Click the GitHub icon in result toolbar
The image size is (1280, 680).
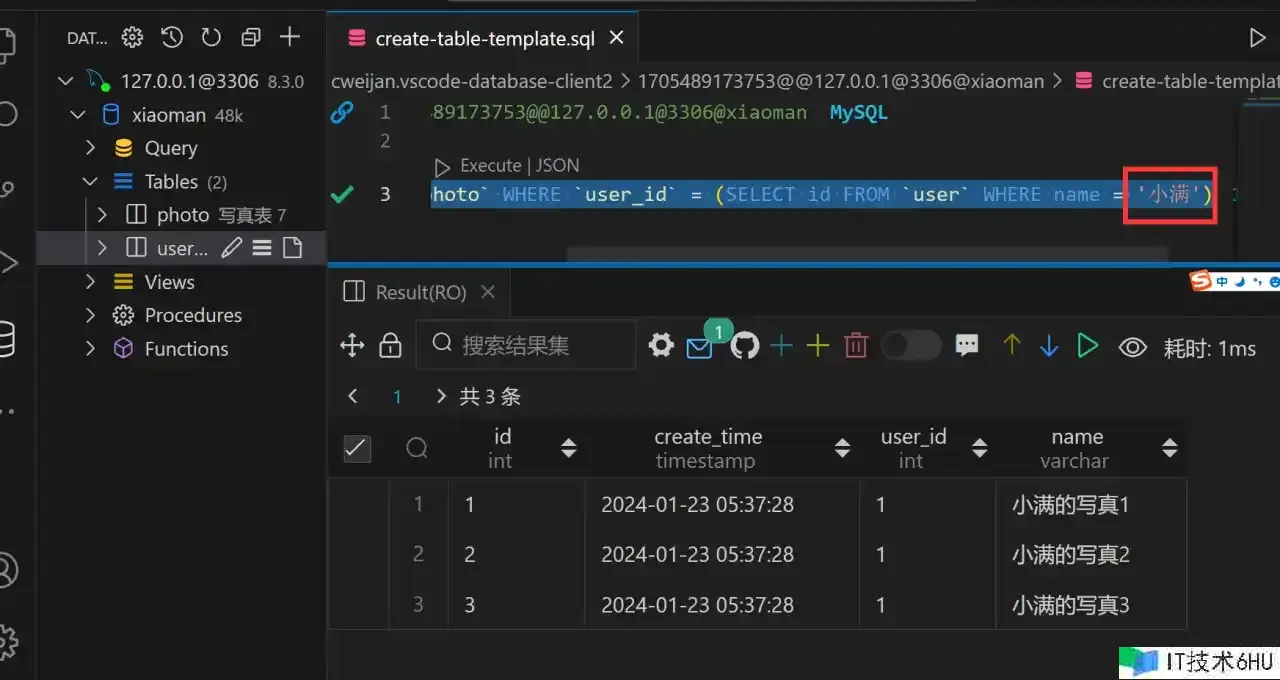click(745, 346)
